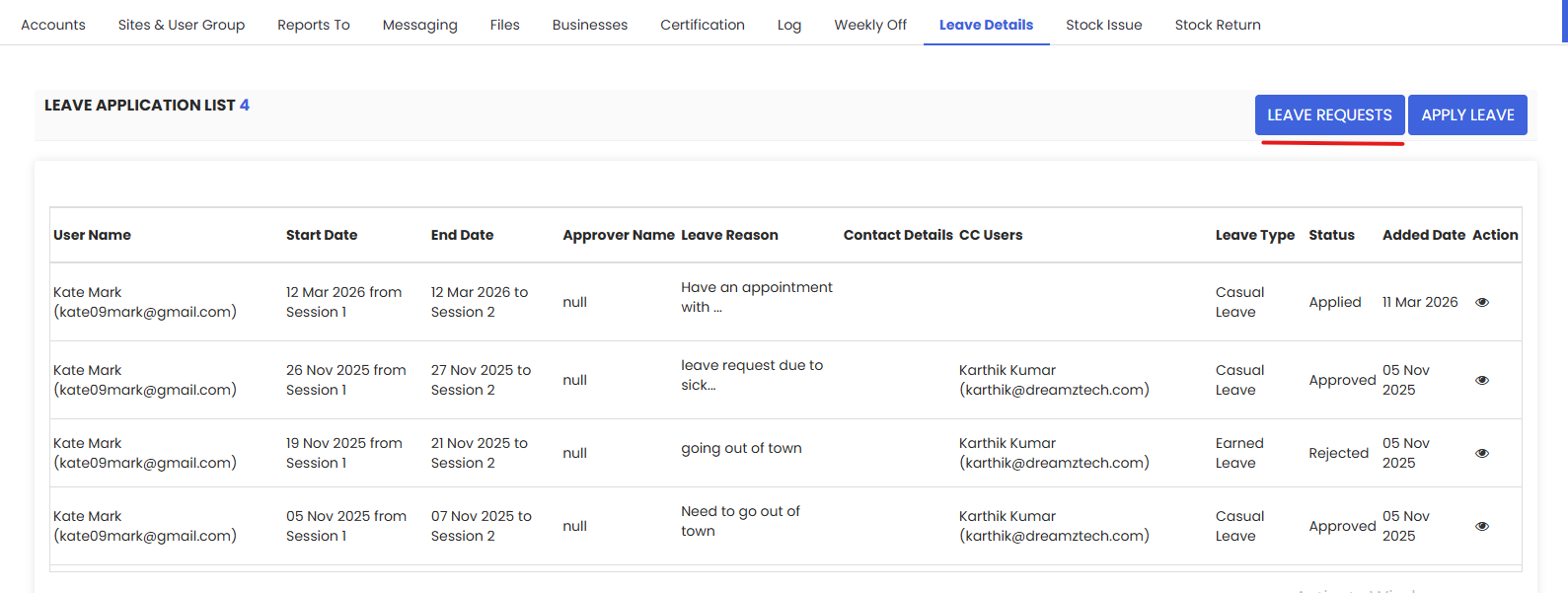This screenshot has width=1568, height=593.
Task: Click the '26 Nov 2025 from Session 1' cell
Action: pos(346,380)
